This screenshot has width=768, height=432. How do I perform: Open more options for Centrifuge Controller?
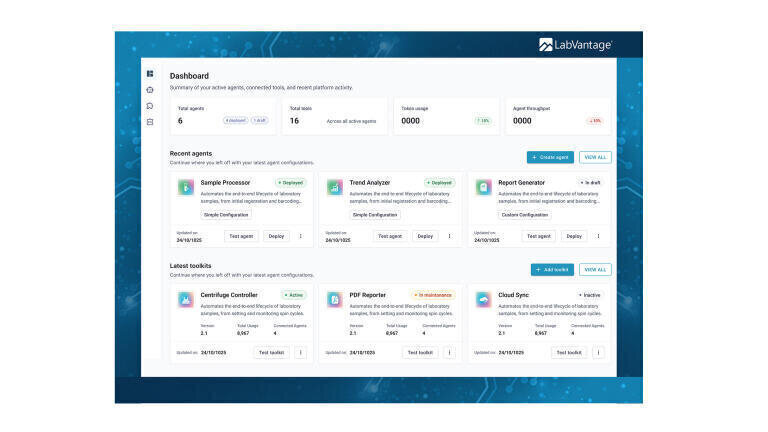pos(301,353)
